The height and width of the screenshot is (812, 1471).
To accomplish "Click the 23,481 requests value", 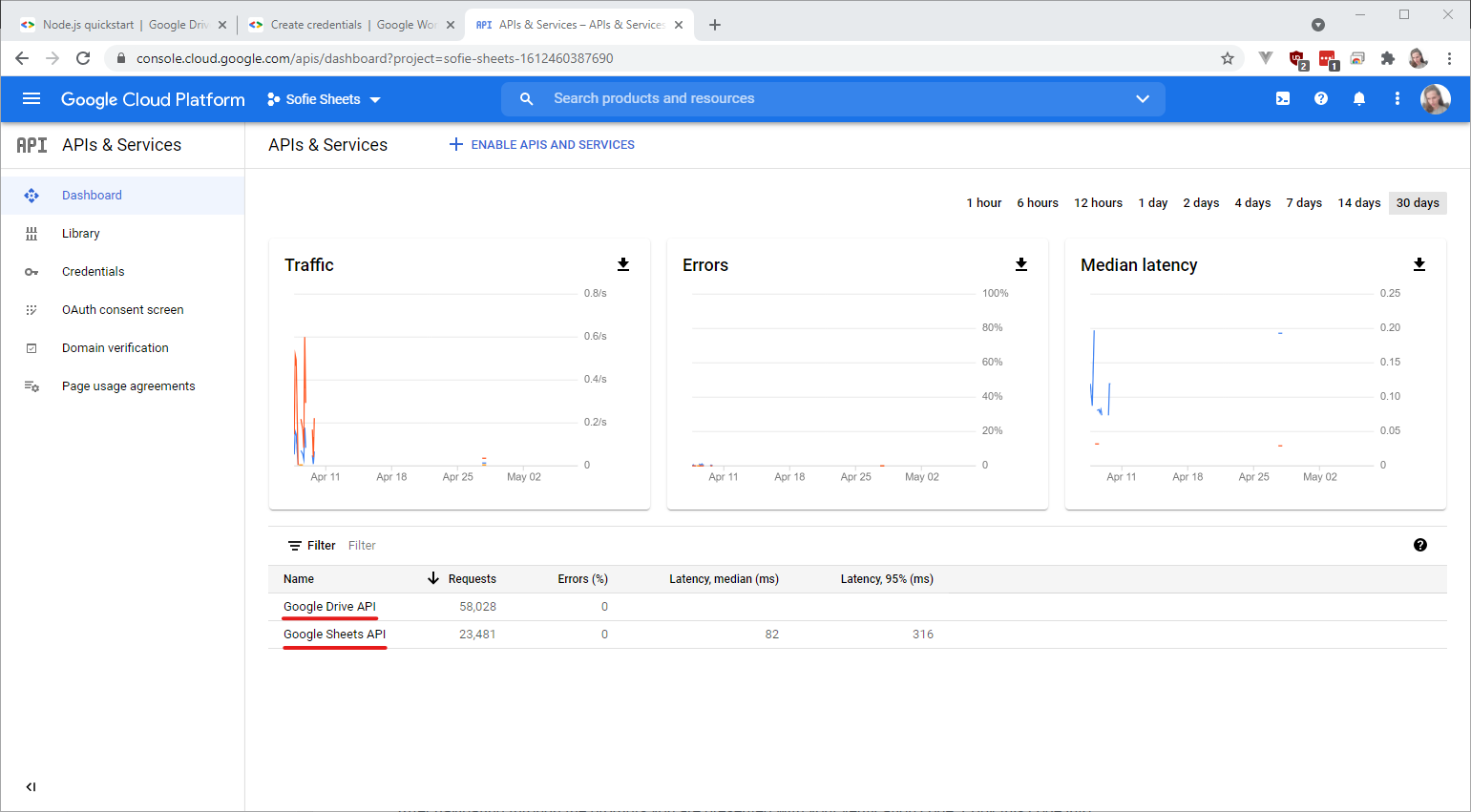I will click(477, 635).
